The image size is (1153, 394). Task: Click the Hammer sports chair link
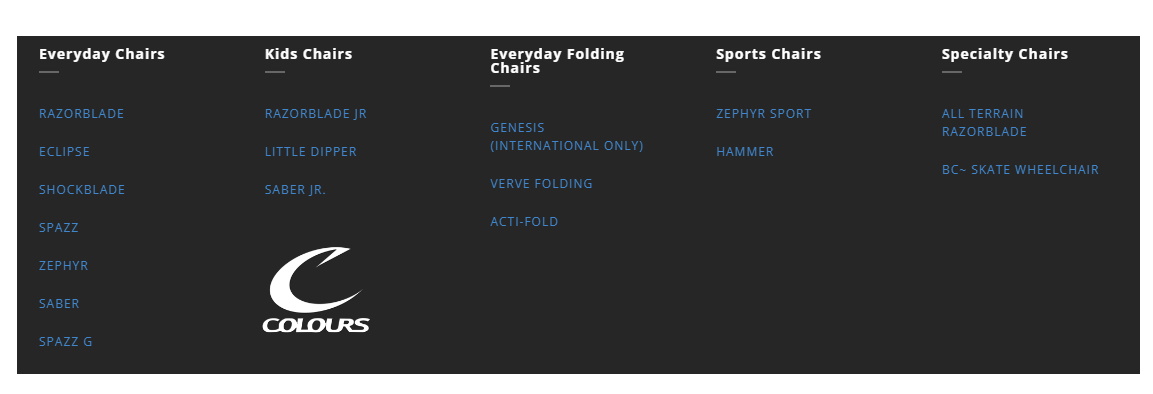pyautogui.click(x=745, y=152)
